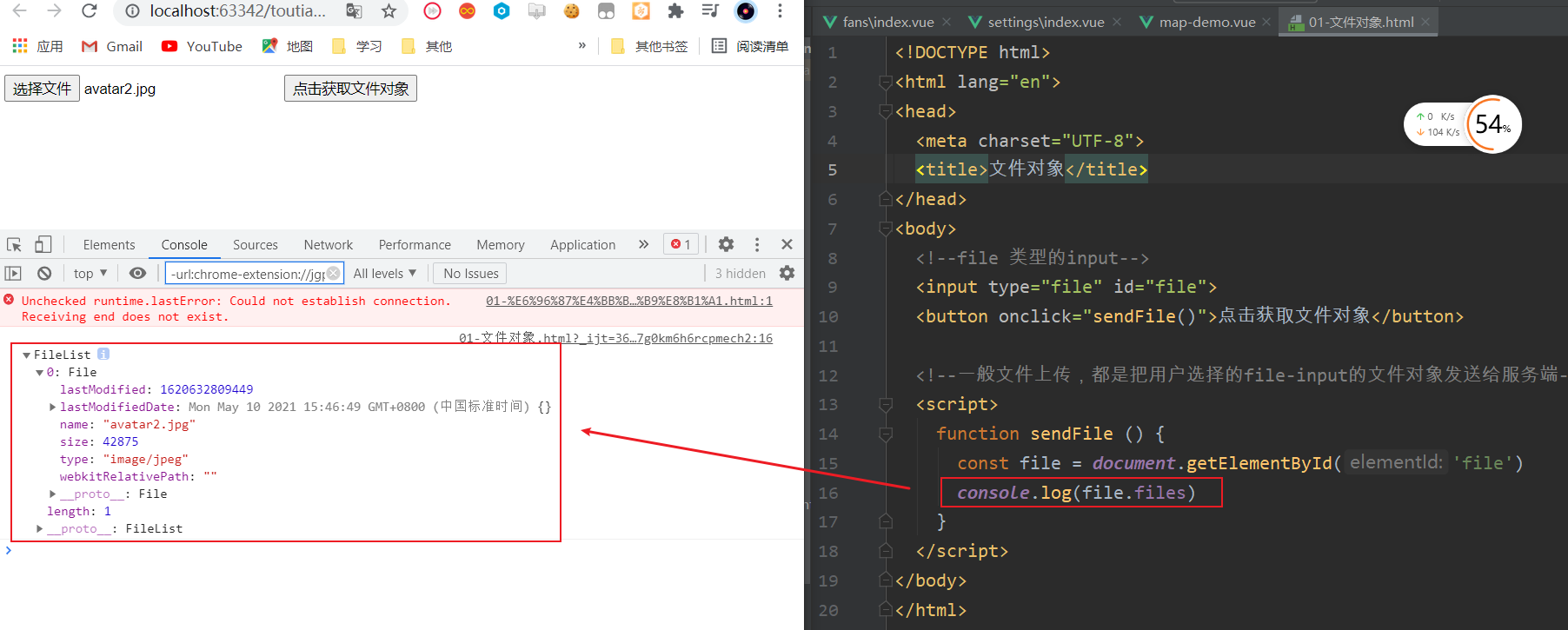1568x630 pixels.
Task: Switch to the Performance tab in DevTools
Action: [x=415, y=245]
